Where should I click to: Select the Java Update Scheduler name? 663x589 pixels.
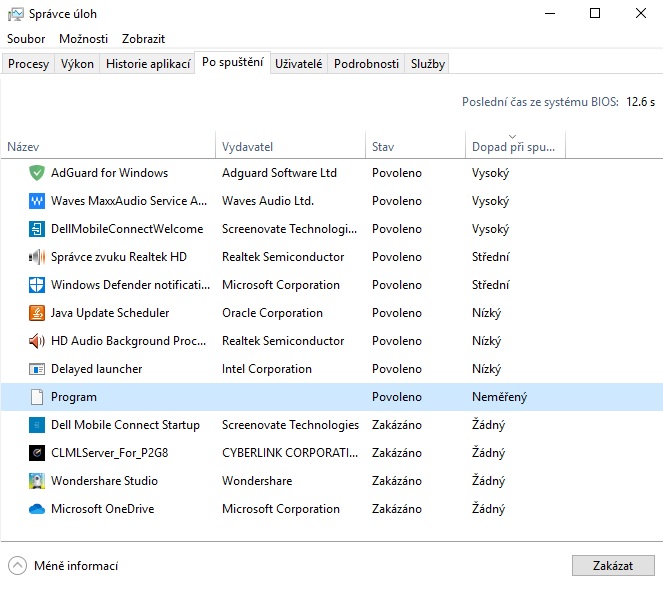click(110, 313)
